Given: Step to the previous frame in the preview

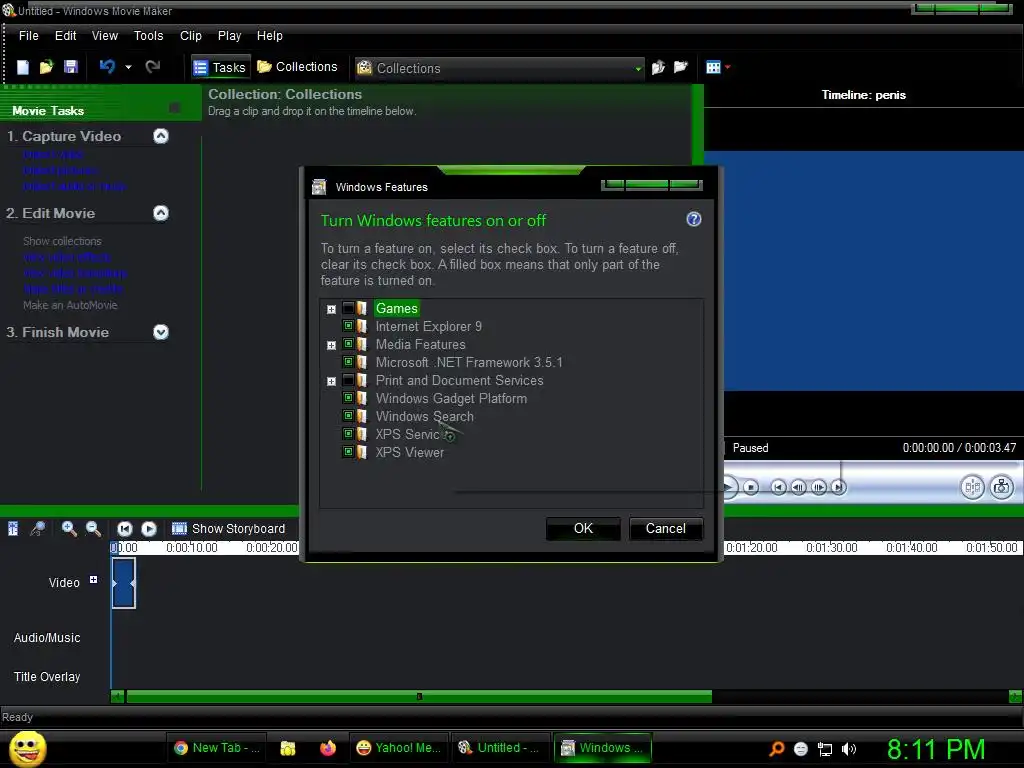Looking at the screenshot, I should pos(798,487).
